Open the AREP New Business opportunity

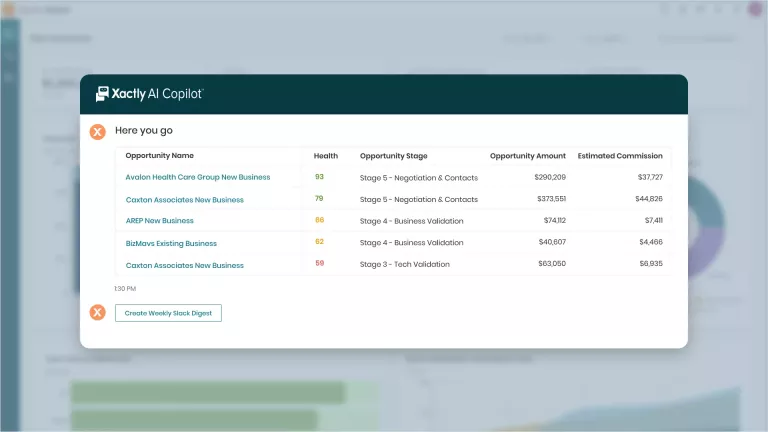159,221
